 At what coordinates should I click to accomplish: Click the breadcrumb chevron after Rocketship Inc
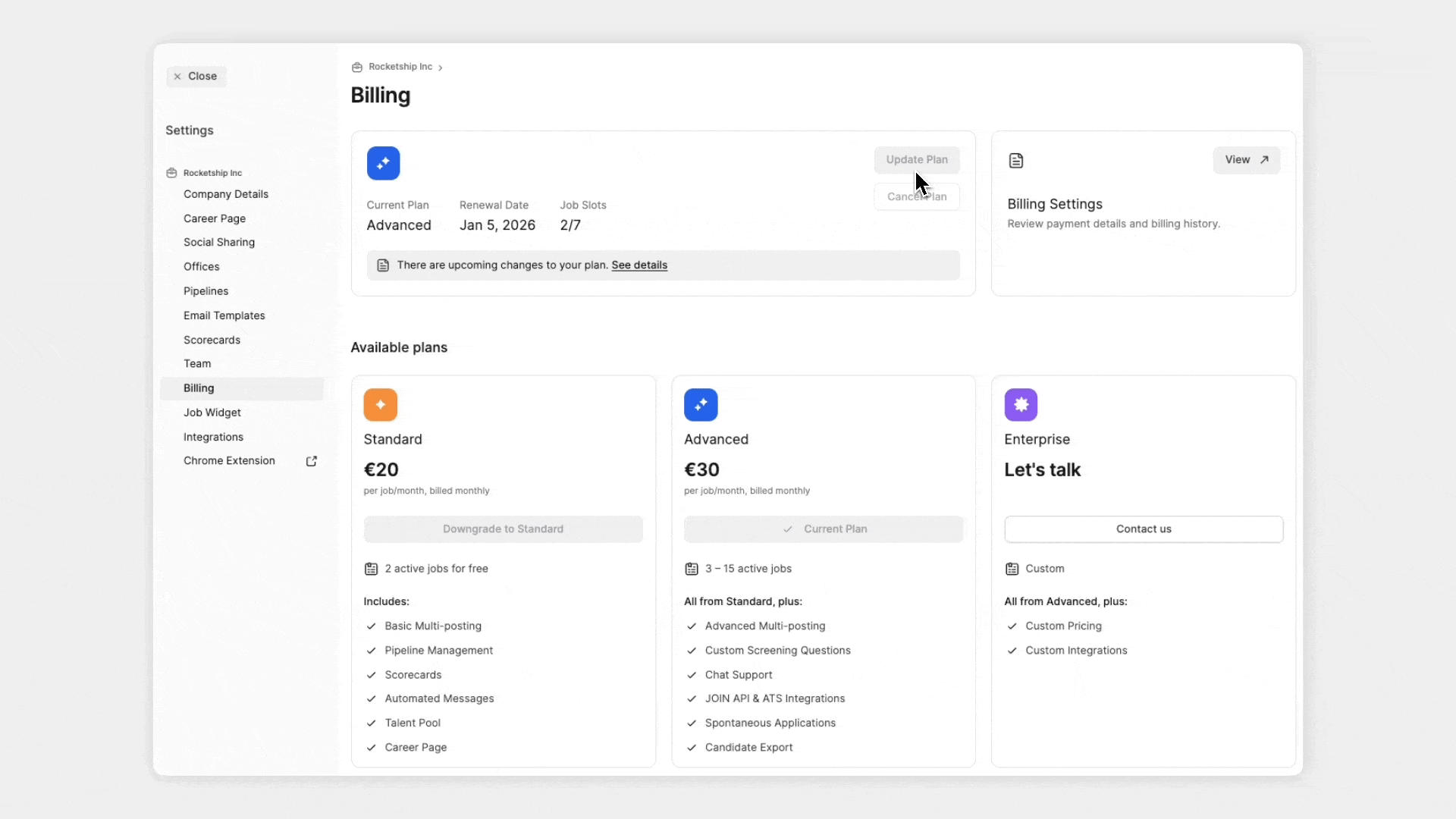(441, 68)
